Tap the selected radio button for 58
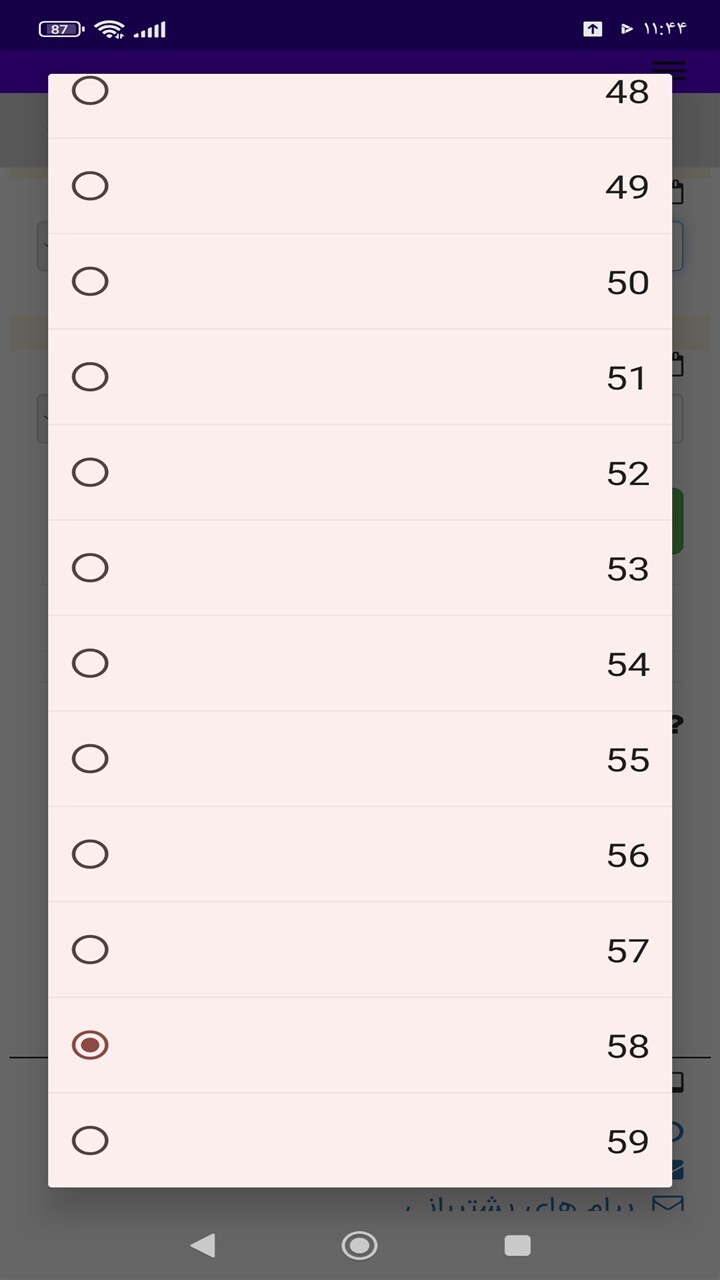720x1280 pixels. point(90,1045)
